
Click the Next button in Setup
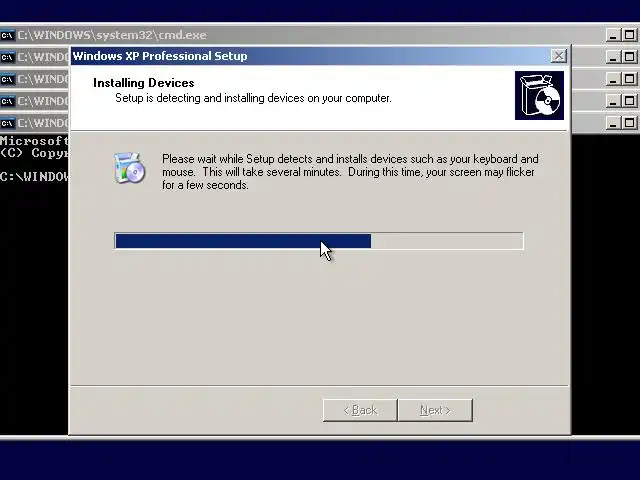435,410
